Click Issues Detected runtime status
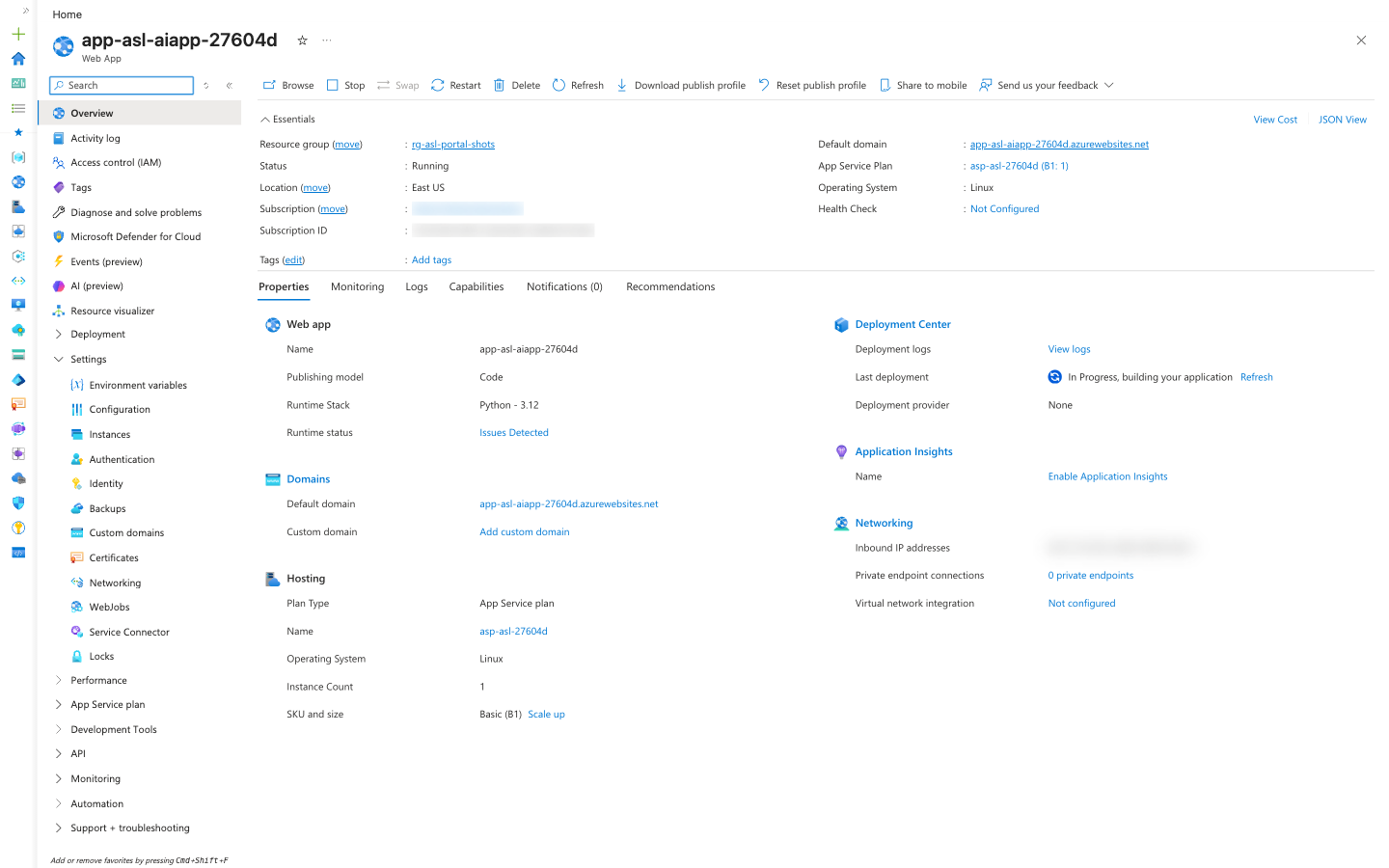This screenshot has width=1389, height=868. click(x=514, y=433)
